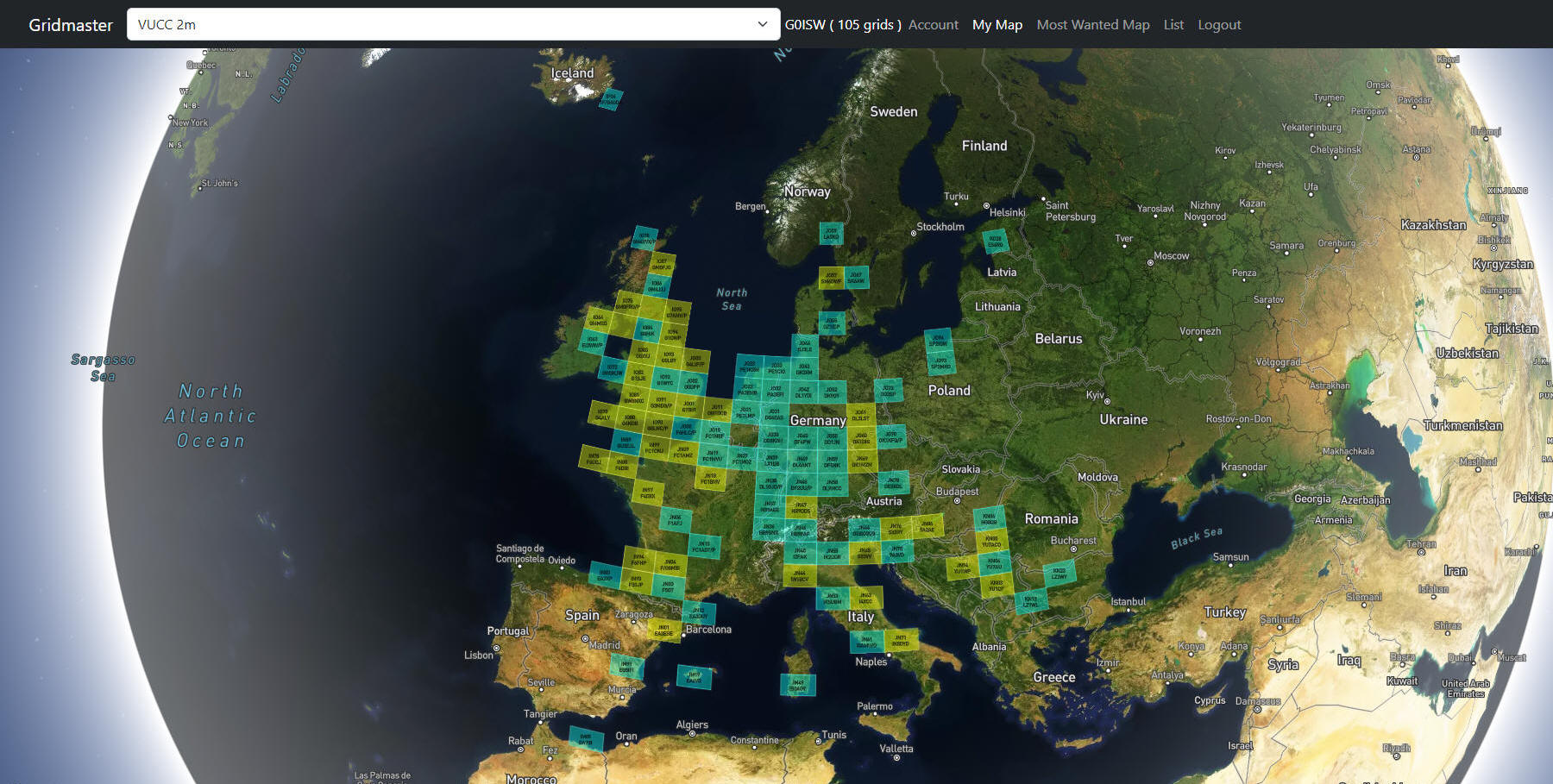The height and width of the screenshot is (784, 1553).
Task: Click the Istanbul city label
Action: click(x=1129, y=602)
